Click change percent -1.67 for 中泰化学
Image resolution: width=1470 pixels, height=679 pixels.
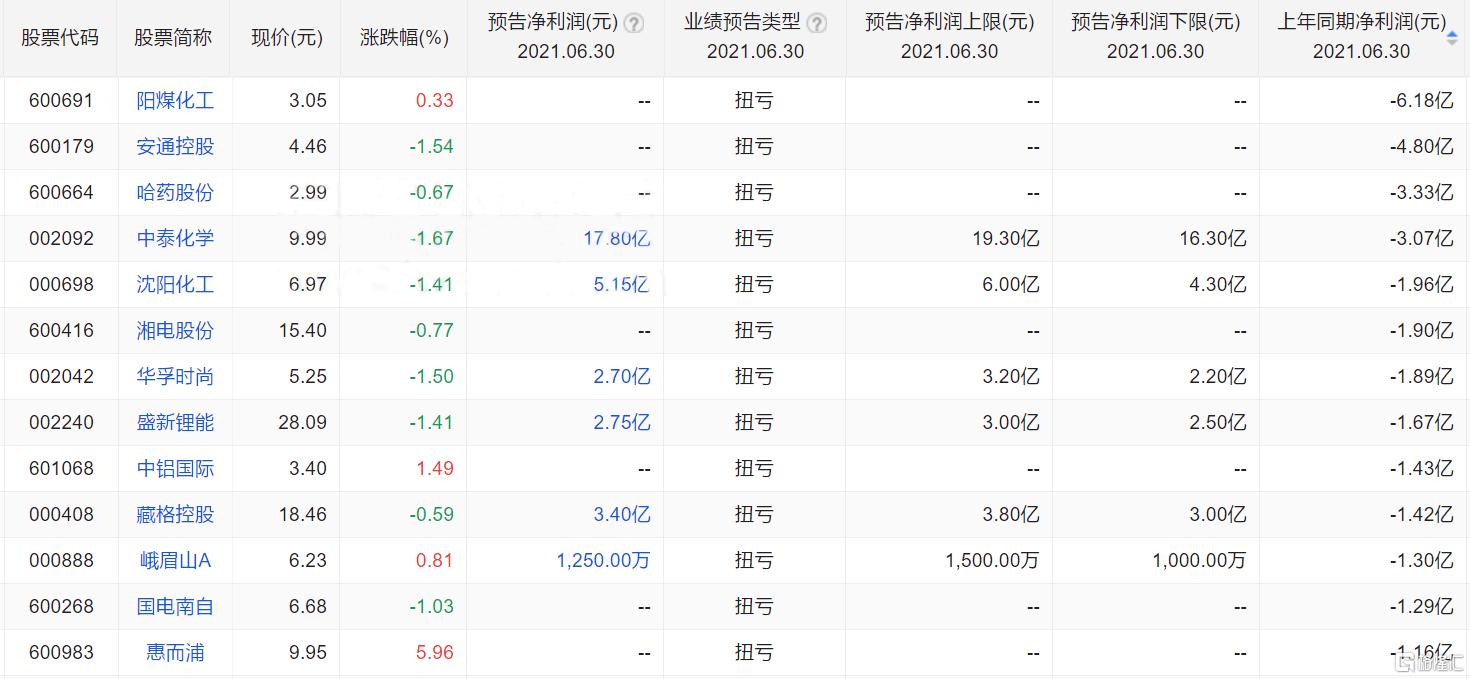pyautogui.click(x=431, y=238)
